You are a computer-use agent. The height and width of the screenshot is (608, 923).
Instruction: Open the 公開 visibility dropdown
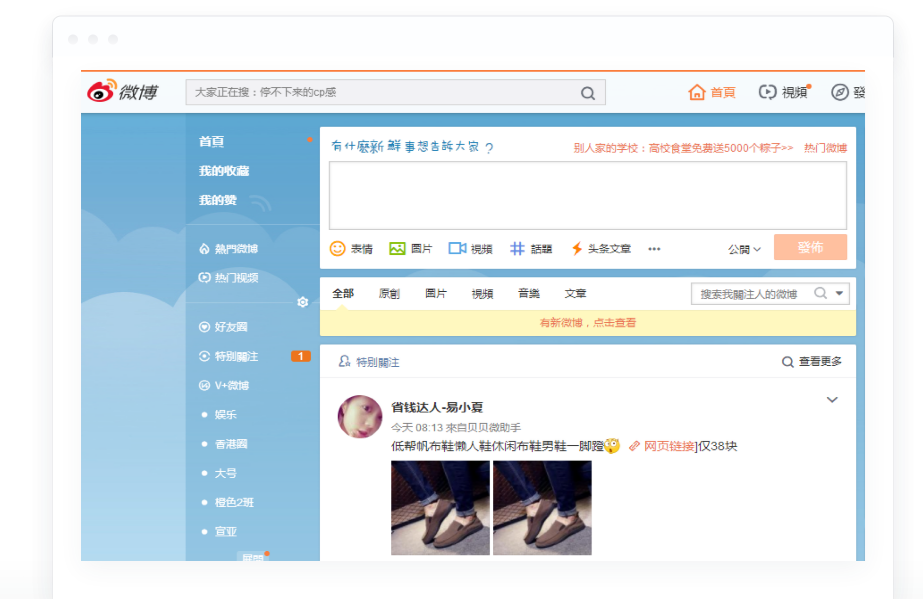coord(745,250)
